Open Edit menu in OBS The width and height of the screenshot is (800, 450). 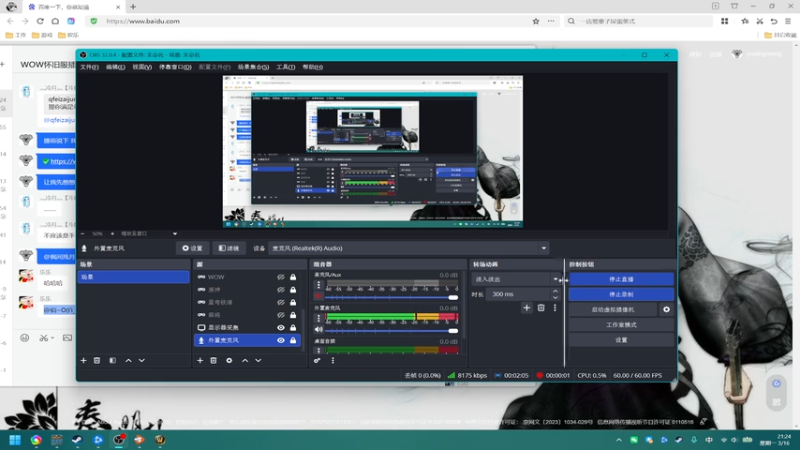115,67
